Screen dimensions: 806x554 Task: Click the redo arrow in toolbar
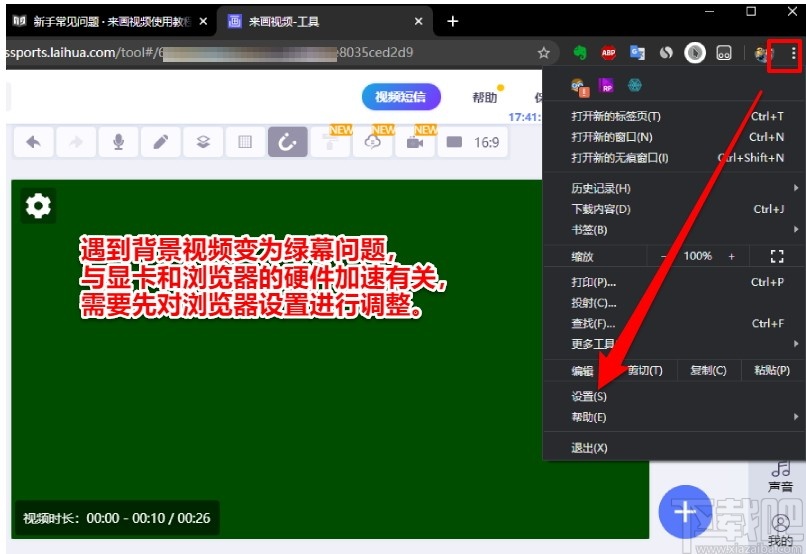[x=76, y=142]
